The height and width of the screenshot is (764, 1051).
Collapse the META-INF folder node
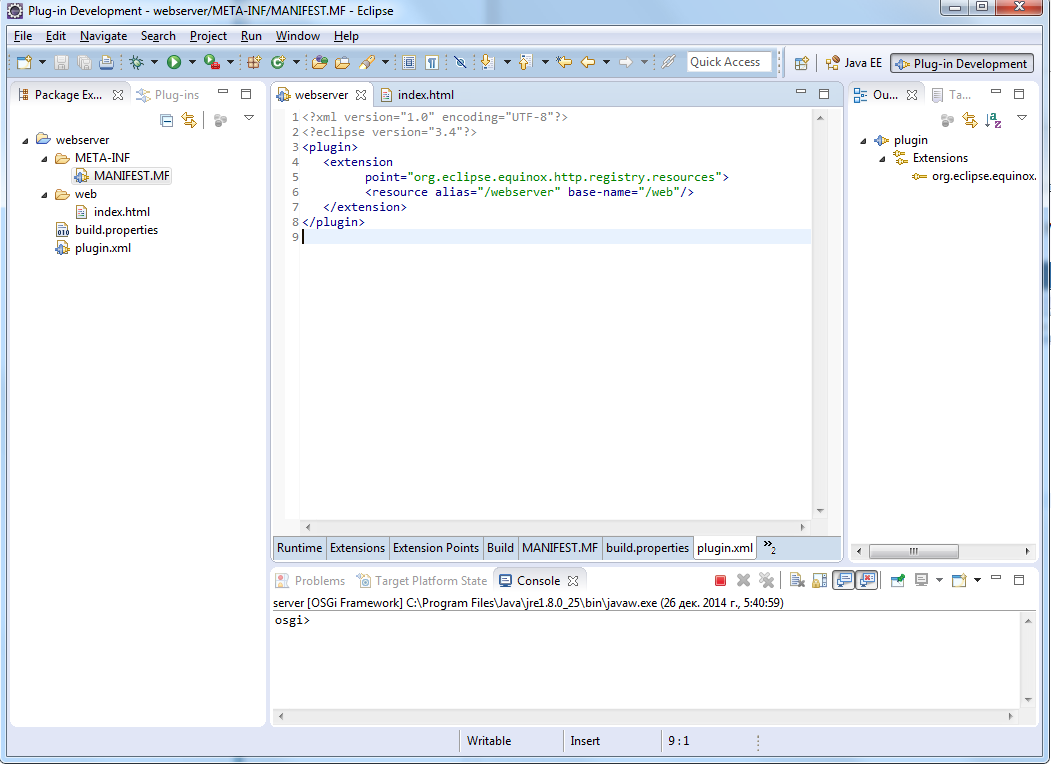44,158
